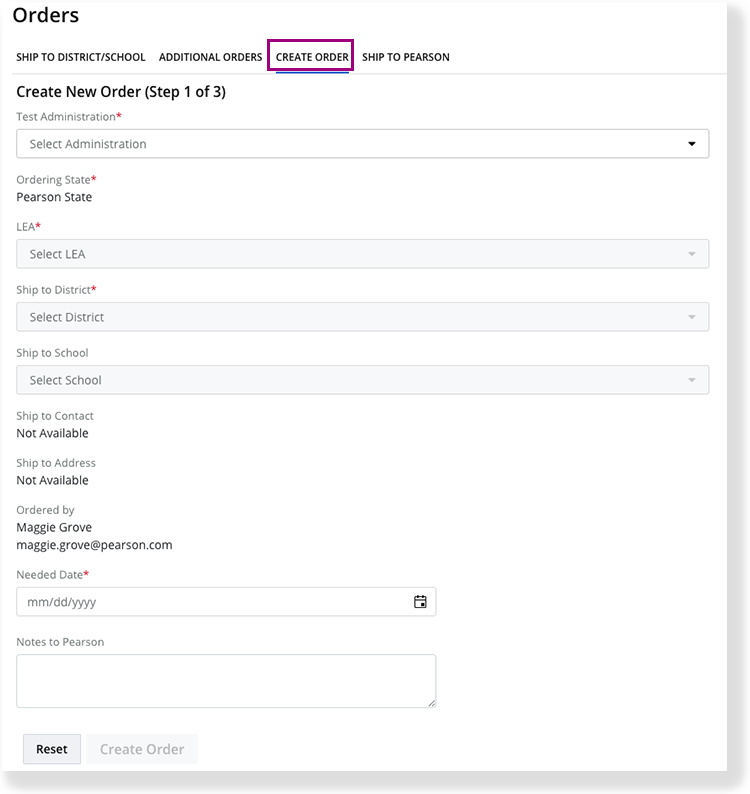Open the Select District dropdown
This screenshot has height=794, width=750.
point(363,317)
